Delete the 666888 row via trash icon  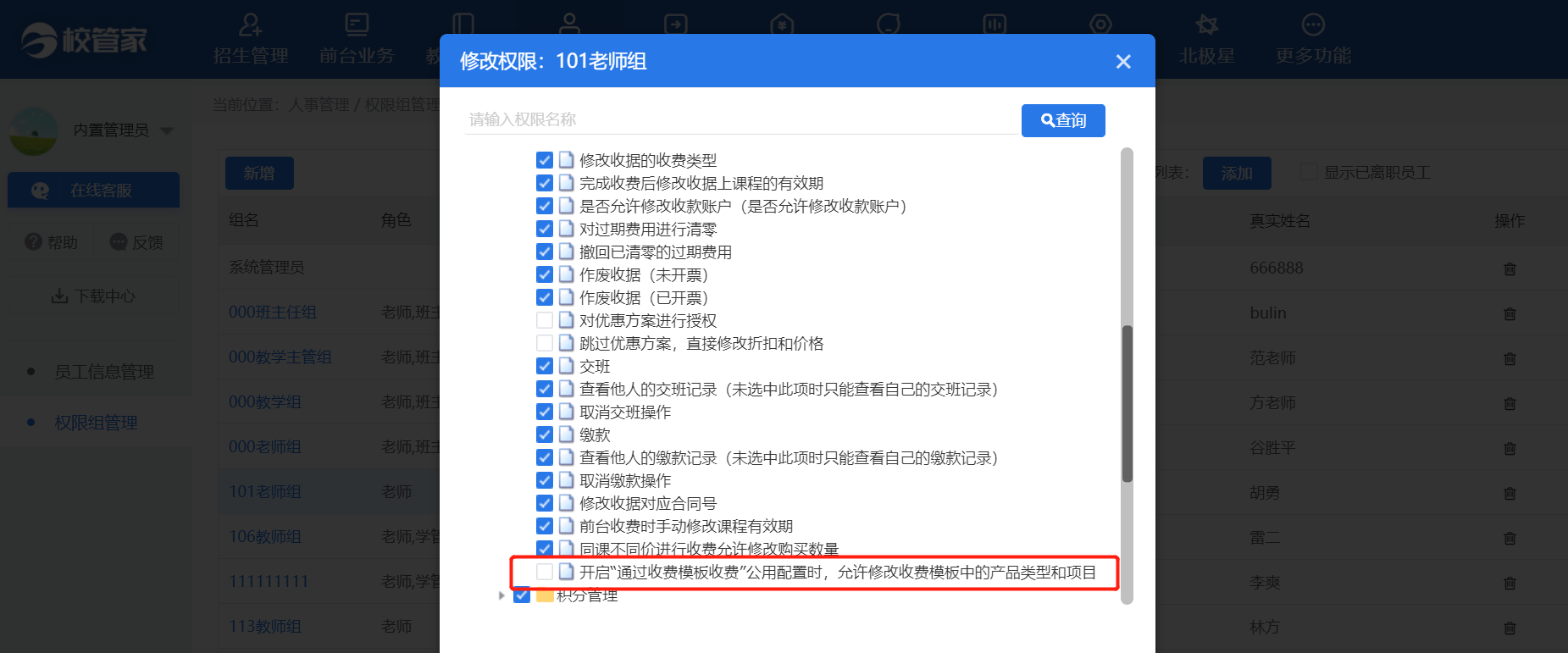1510,268
